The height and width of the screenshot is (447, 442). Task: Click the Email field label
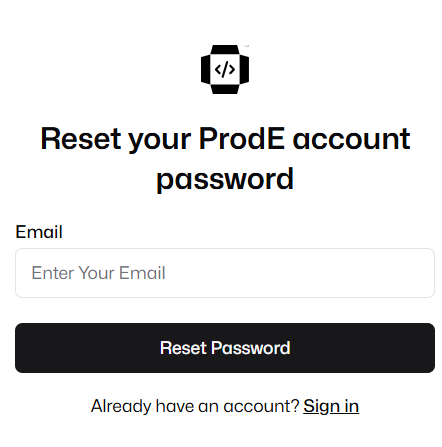tap(39, 232)
